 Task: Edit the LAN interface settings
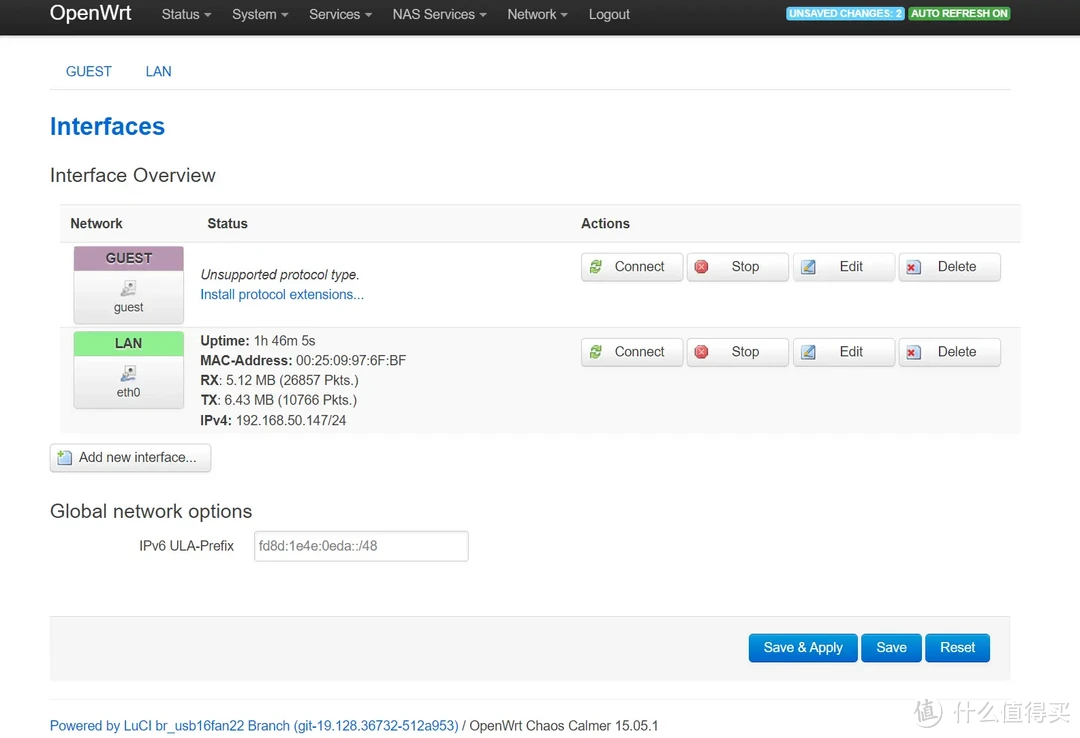(x=843, y=352)
